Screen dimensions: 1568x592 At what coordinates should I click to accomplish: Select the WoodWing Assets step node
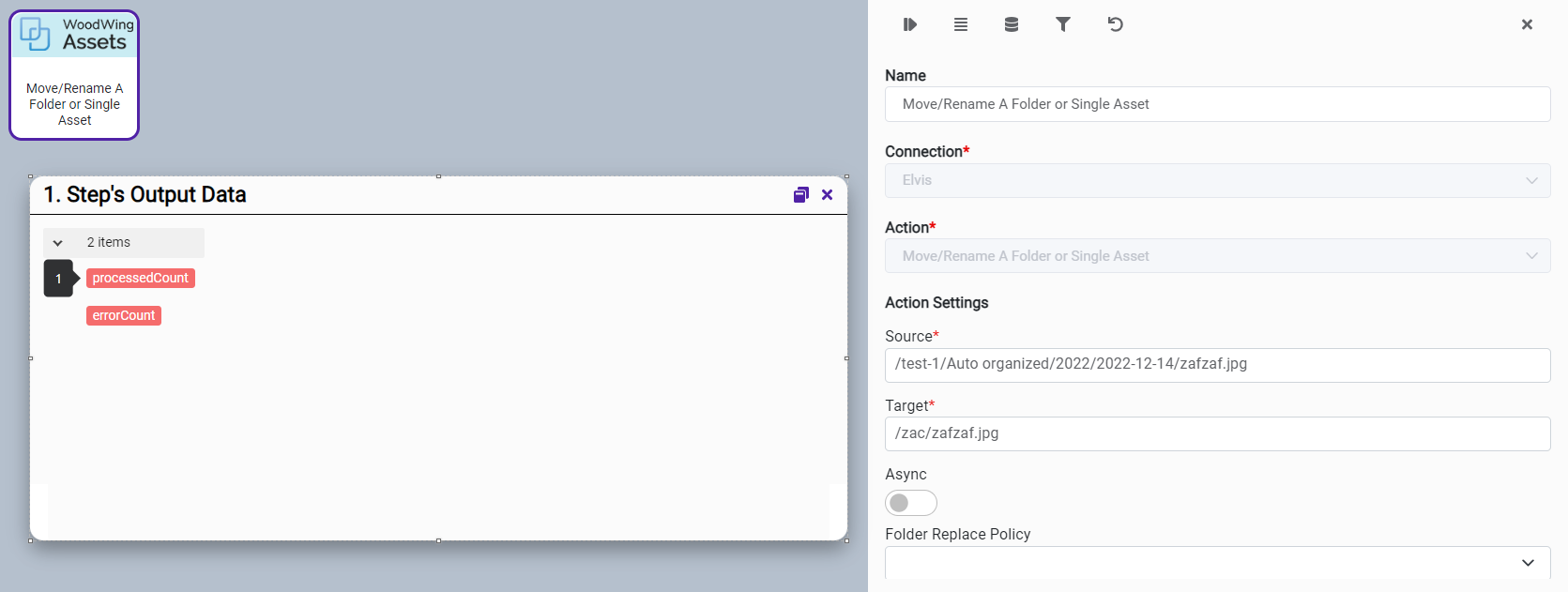74,75
